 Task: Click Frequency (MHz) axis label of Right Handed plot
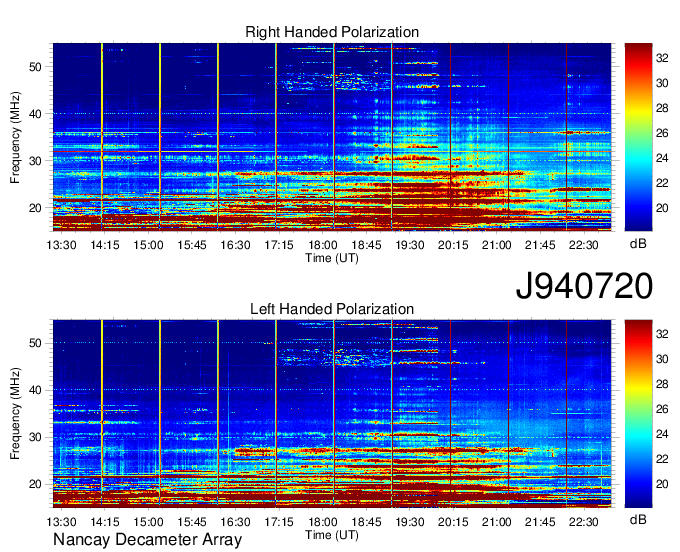[x=15, y=137]
